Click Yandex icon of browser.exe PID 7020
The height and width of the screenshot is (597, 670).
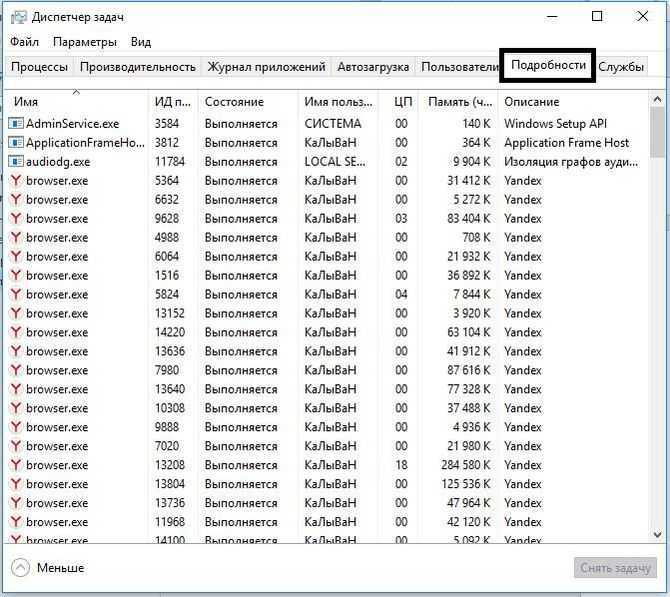click(16, 446)
